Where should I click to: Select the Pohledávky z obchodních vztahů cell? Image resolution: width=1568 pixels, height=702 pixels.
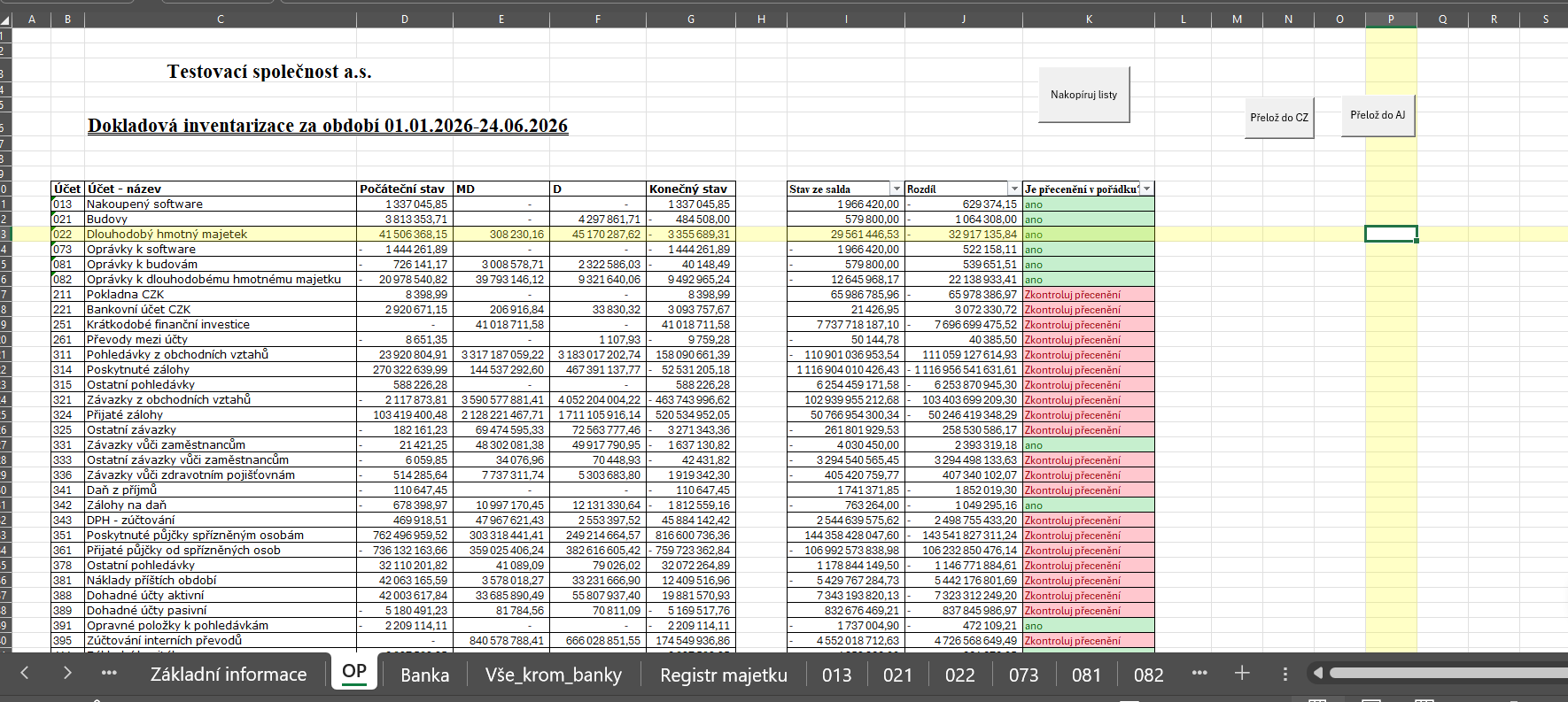coord(221,354)
